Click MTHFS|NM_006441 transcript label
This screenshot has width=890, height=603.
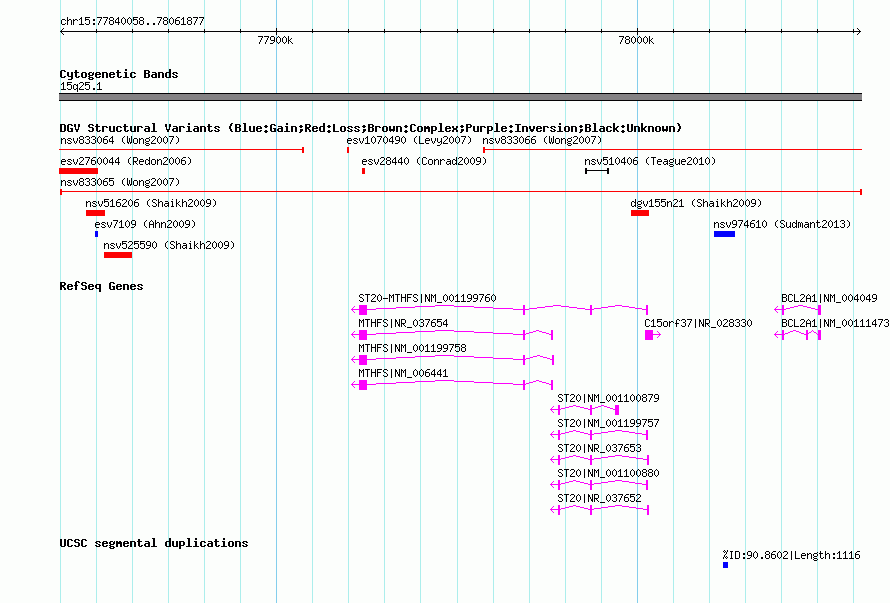[403, 373]
